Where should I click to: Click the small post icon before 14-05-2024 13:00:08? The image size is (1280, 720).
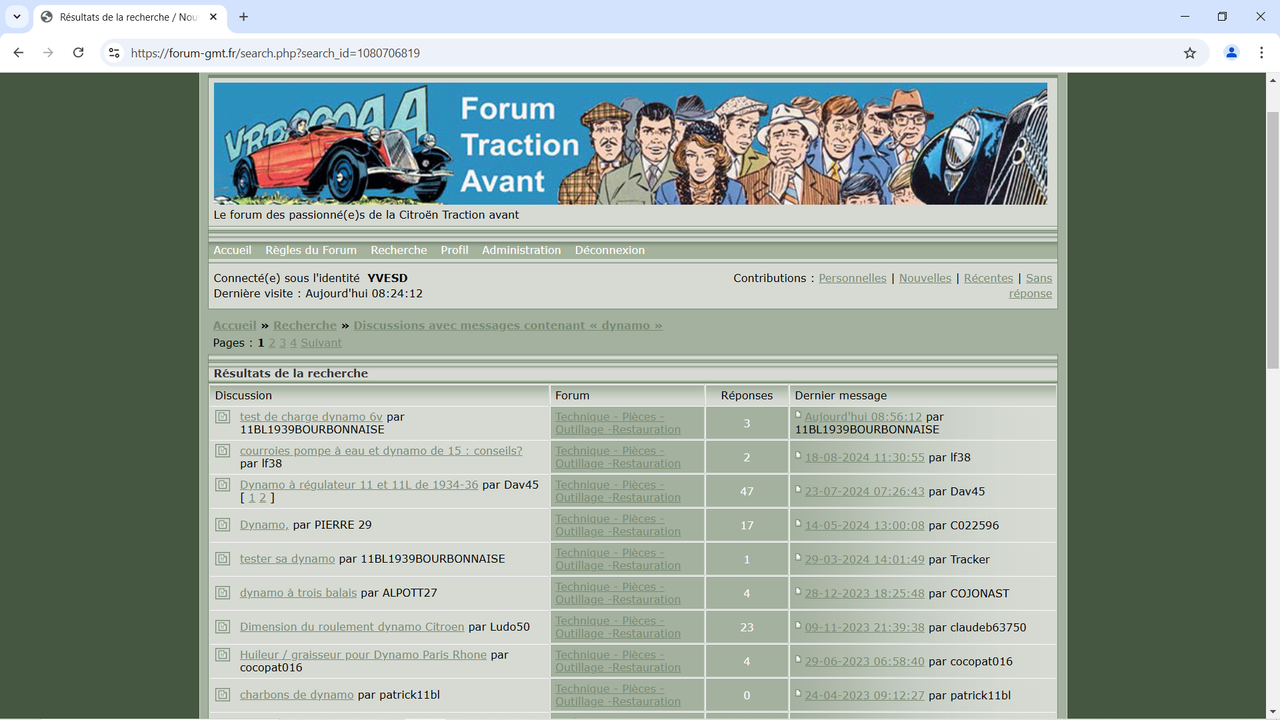click(x=798, y=523)
